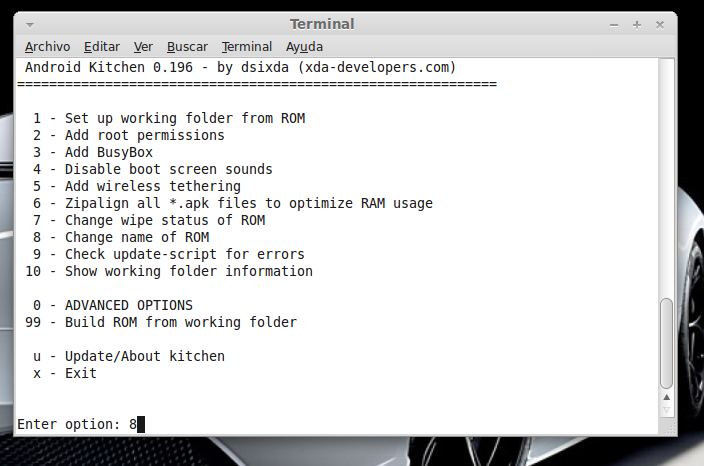Image resolution: width=704 pixels, height=466 pixels.
Task: Click the 'Enter option:' prompt line
Action: tap(70, 424)
